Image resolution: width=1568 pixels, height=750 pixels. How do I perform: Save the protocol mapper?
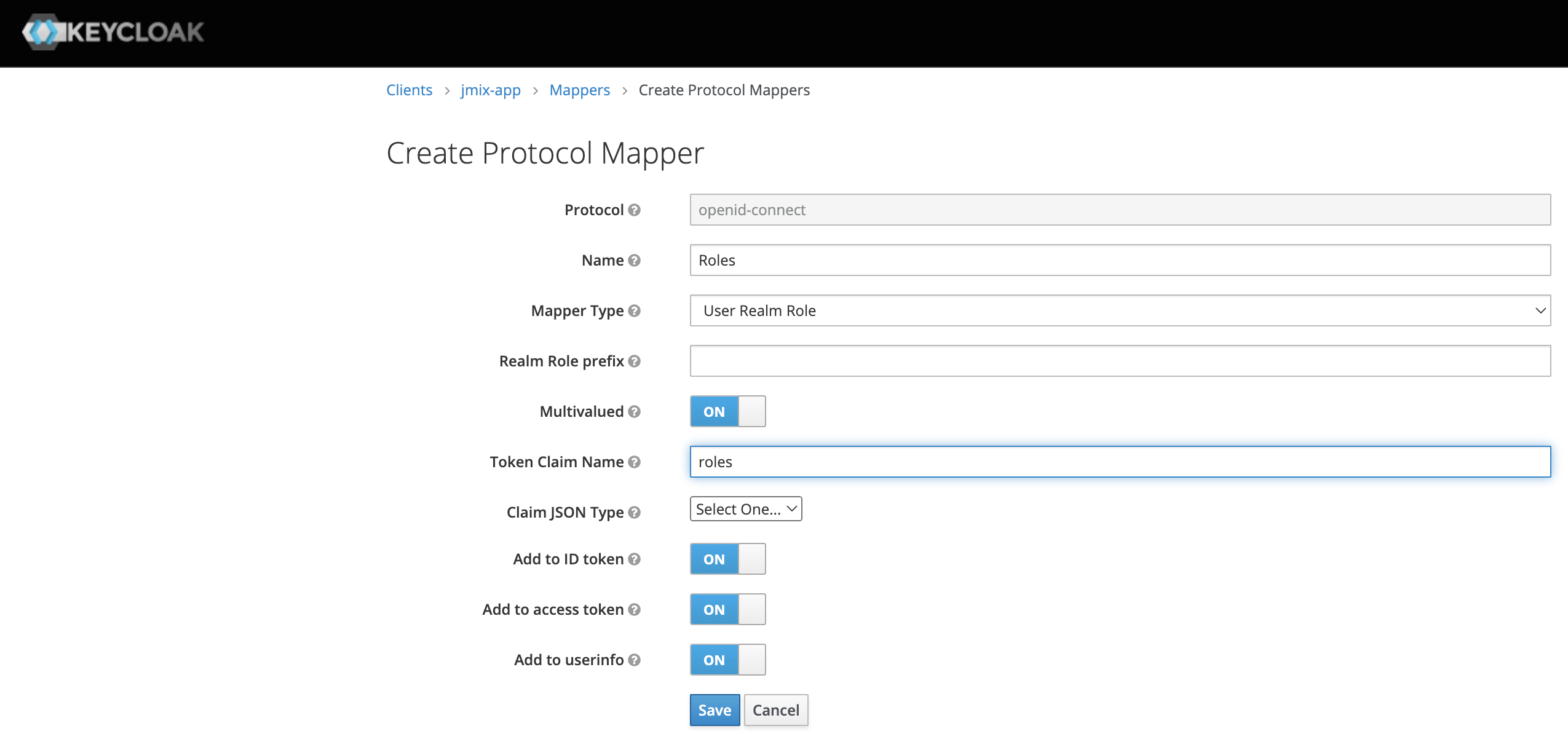(715, 710)
